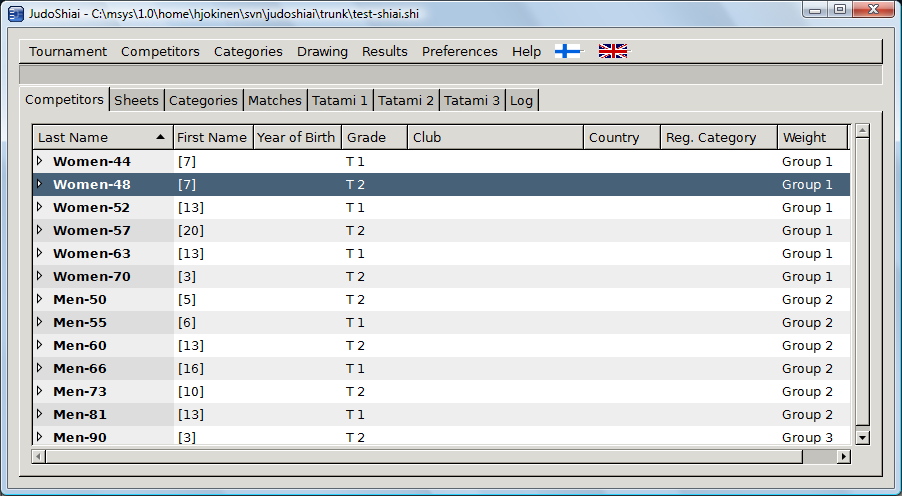902x496 pixels.
Task: Expand the Men-81 category row
Action: [40, 414]
